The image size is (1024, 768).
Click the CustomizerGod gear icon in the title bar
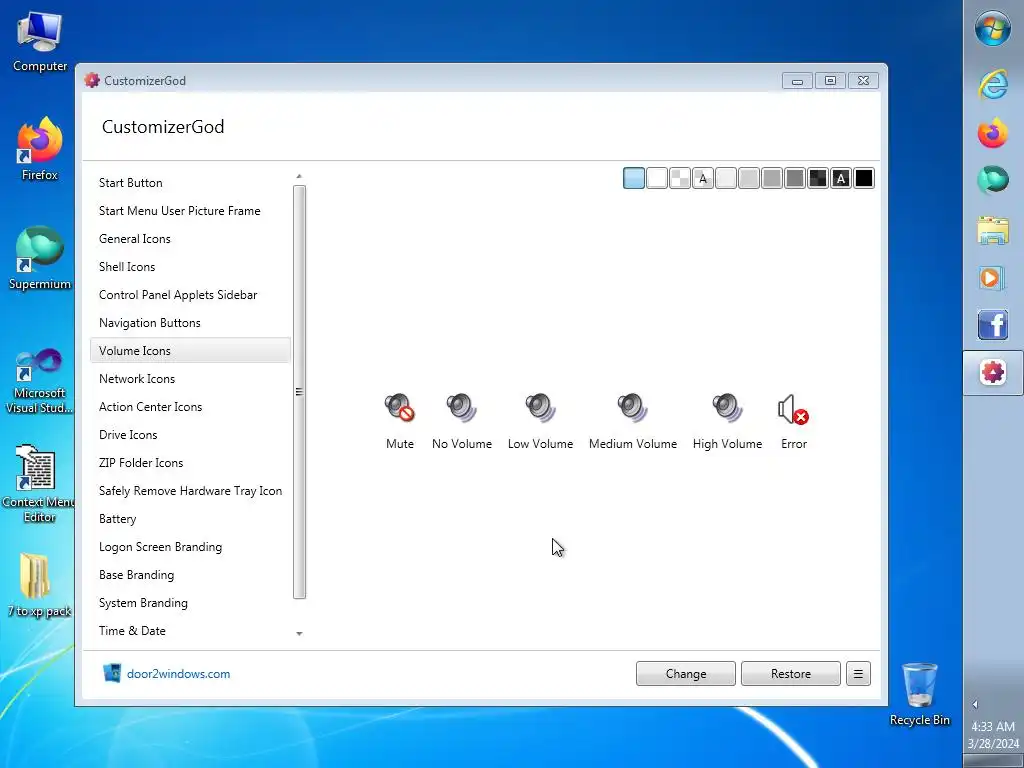[92, 80]
